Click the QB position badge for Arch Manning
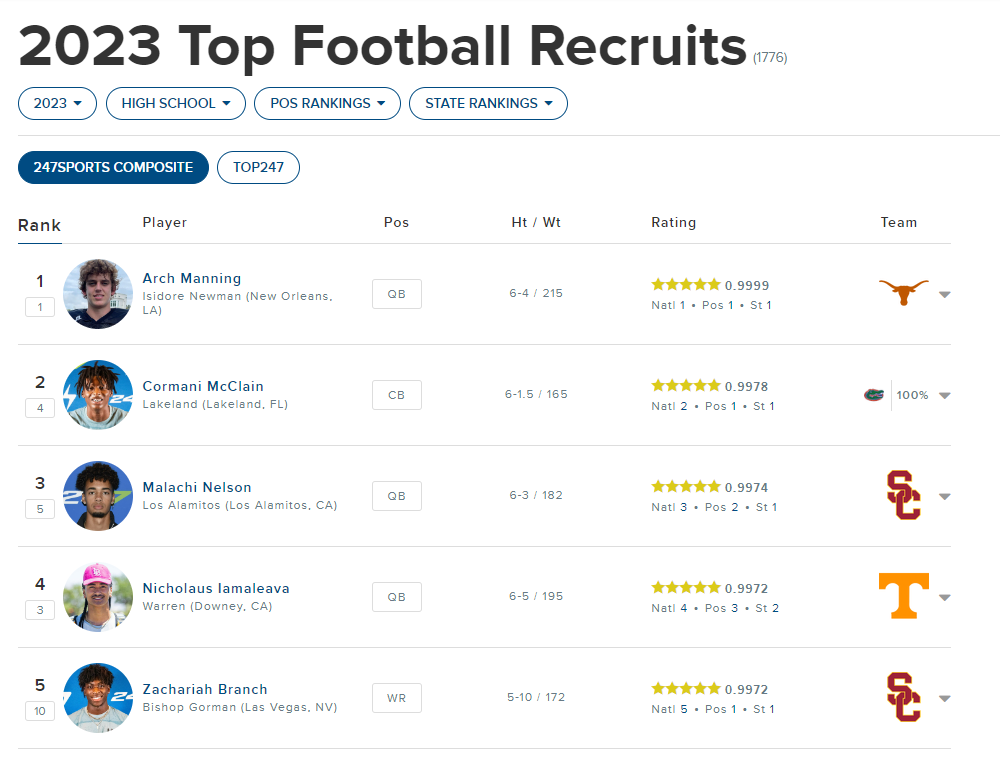The height and width of the screenshot is (762, 1000). click(x=397, y=294)
